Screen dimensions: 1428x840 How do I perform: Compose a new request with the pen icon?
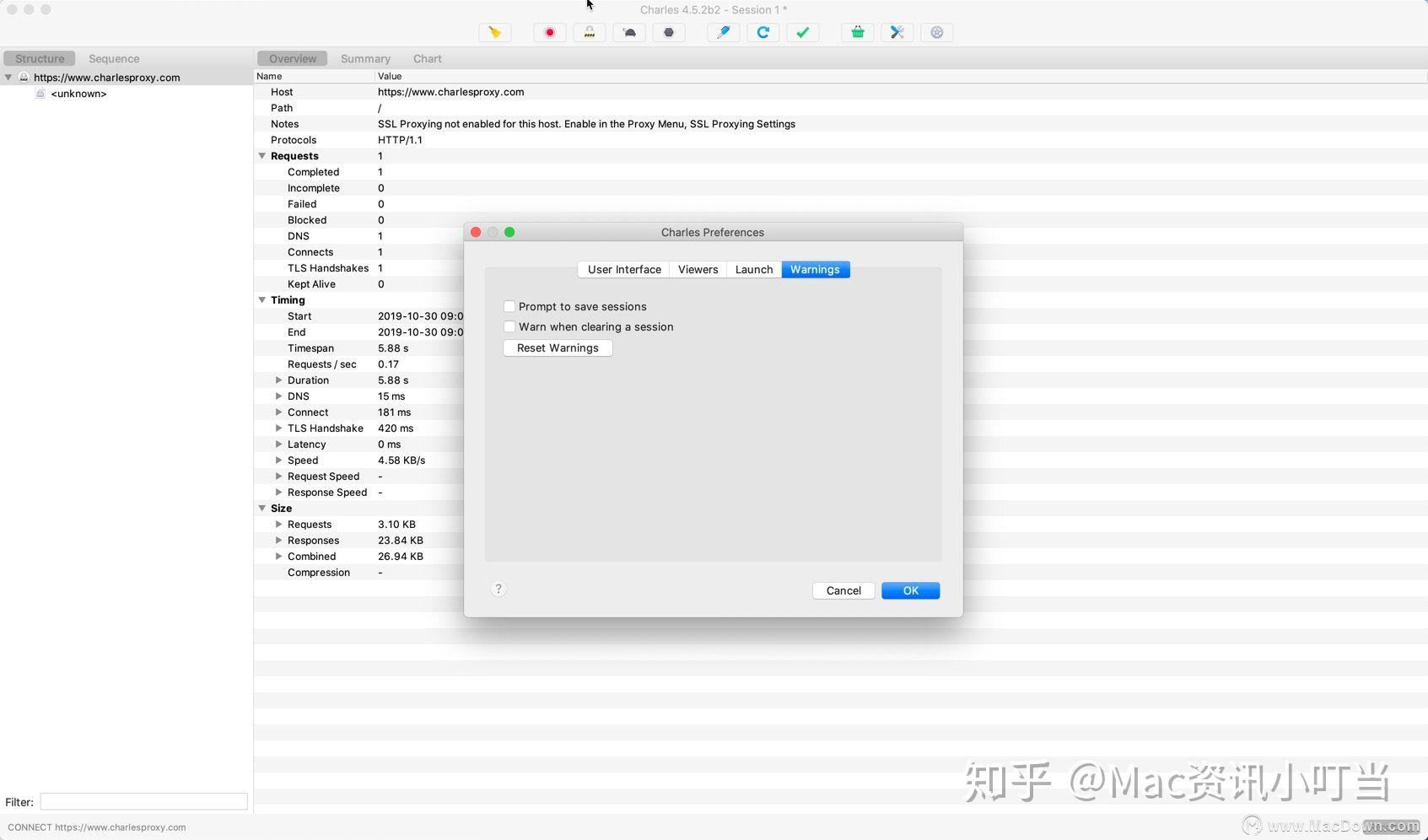(723, 32)
